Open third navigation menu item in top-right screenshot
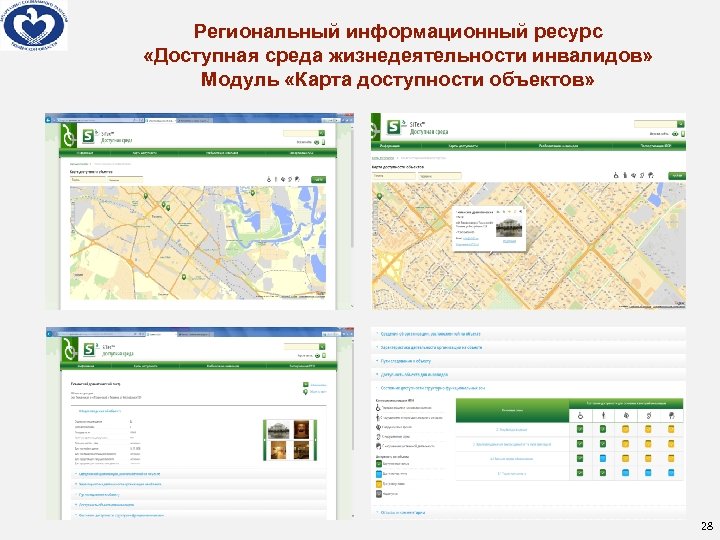Screen dimensions: 720x540 [558, 146]
